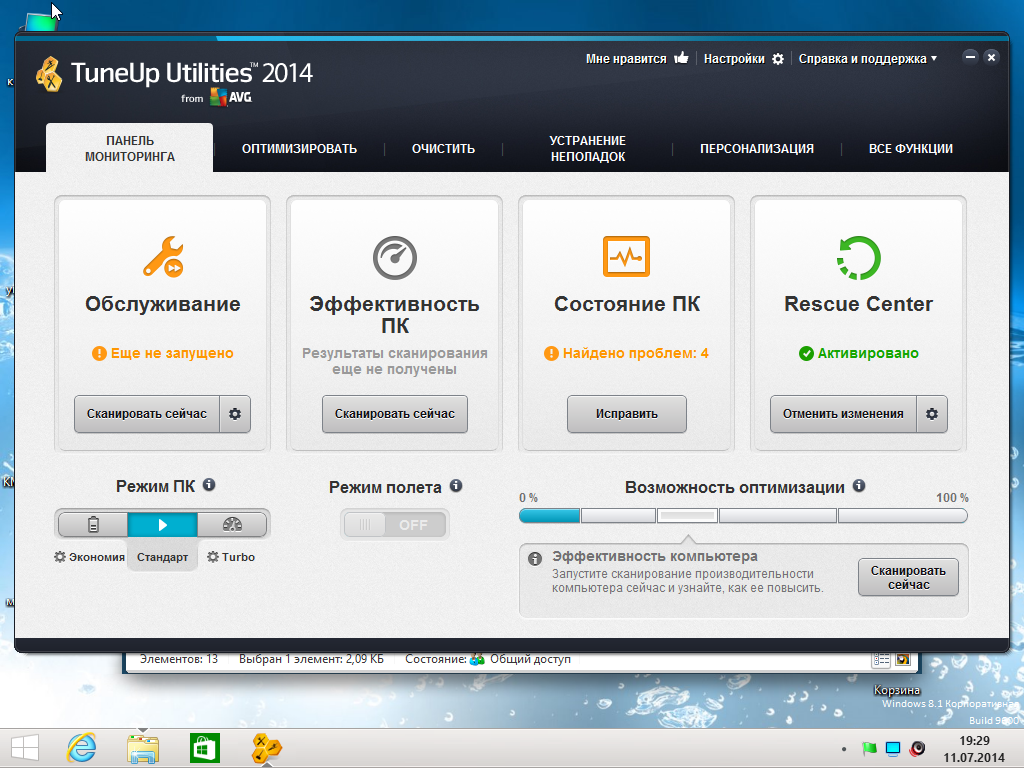Image resolution: width=1024 pixels, height=768 pixels.
Task: Open maintenance settings gear next to Сканировать сейчас
Action: tap(235, 413)
